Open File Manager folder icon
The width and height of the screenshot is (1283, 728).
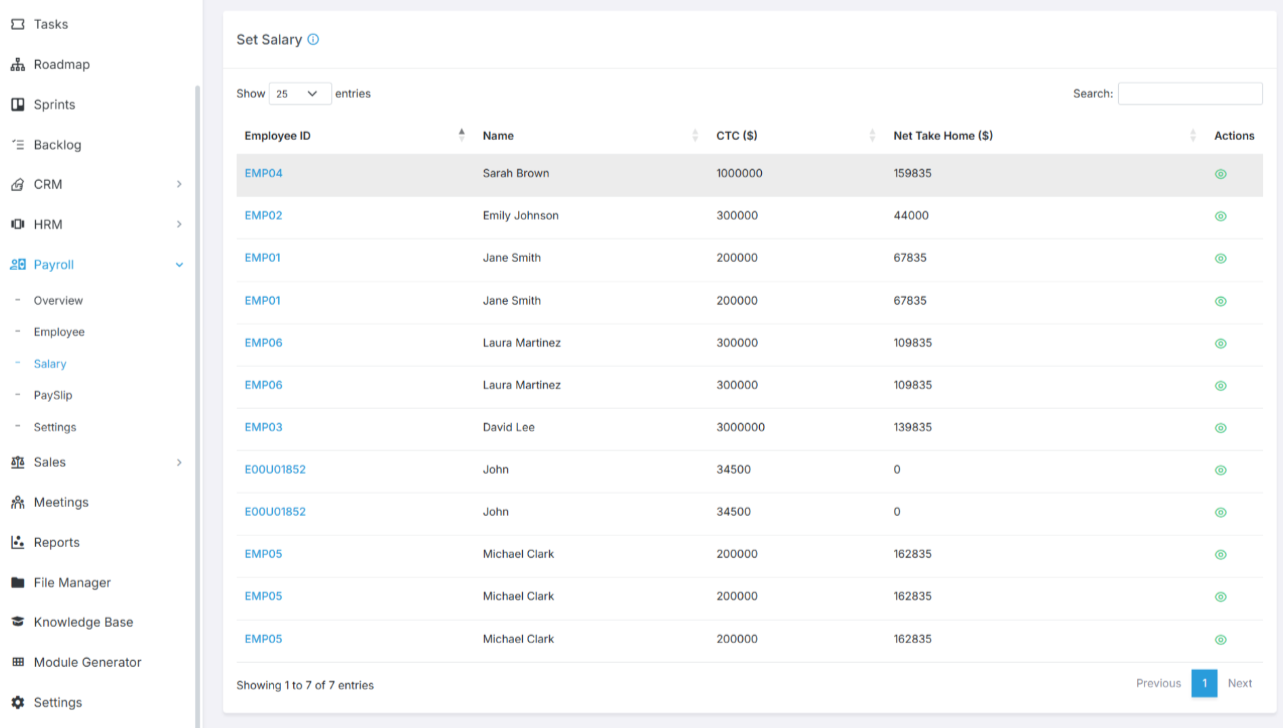point(17,583)
